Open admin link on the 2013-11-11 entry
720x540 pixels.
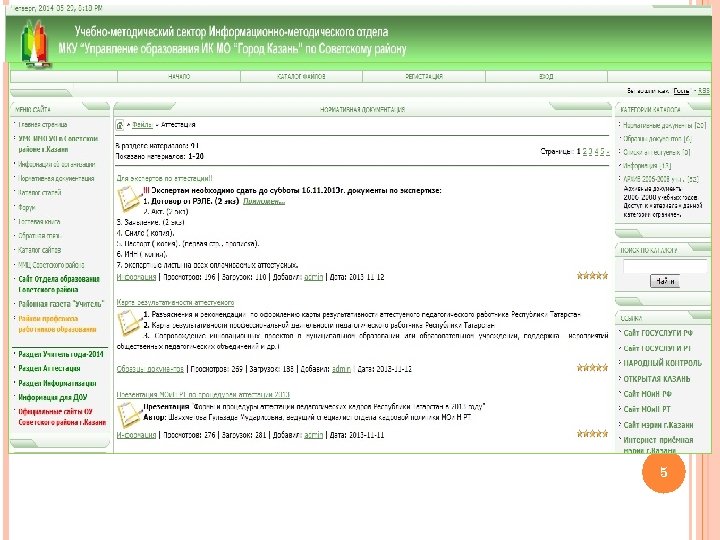click(x=314, y=435)
